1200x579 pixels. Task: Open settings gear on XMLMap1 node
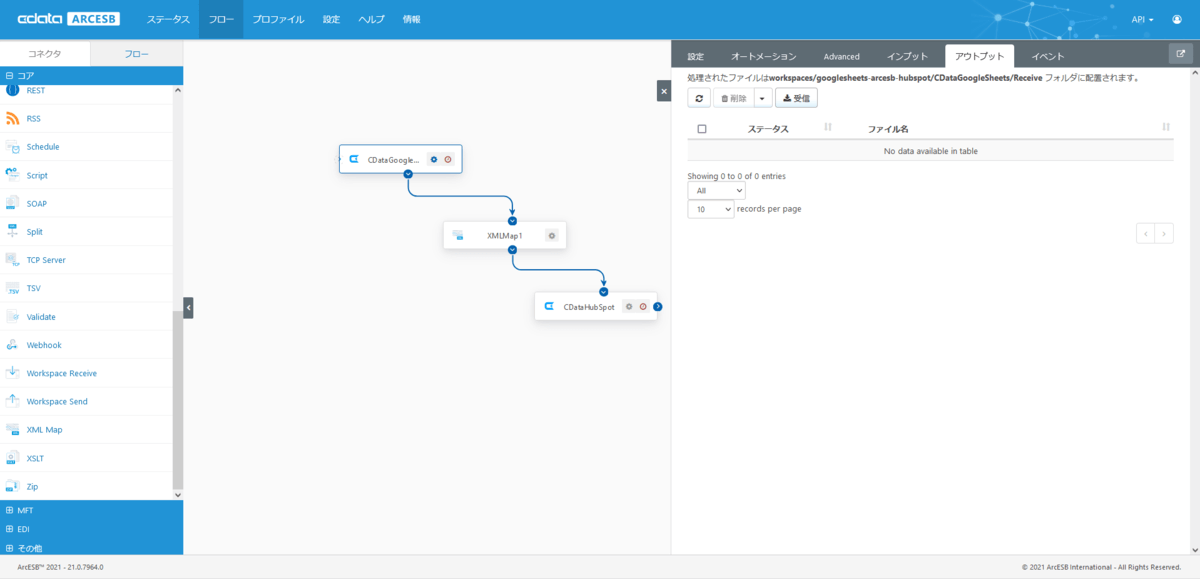pyautogui.click(x=551, y=236)
